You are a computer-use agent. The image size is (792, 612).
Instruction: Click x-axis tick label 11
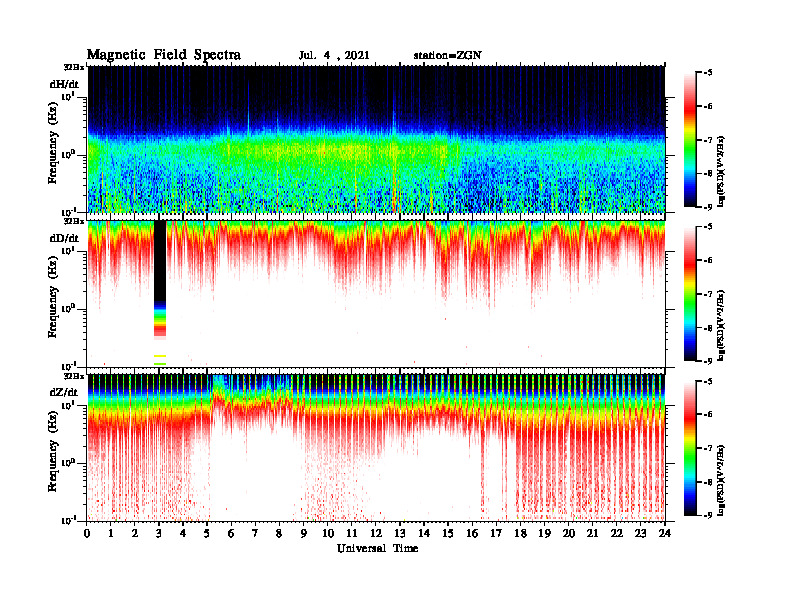coord(352,534)
